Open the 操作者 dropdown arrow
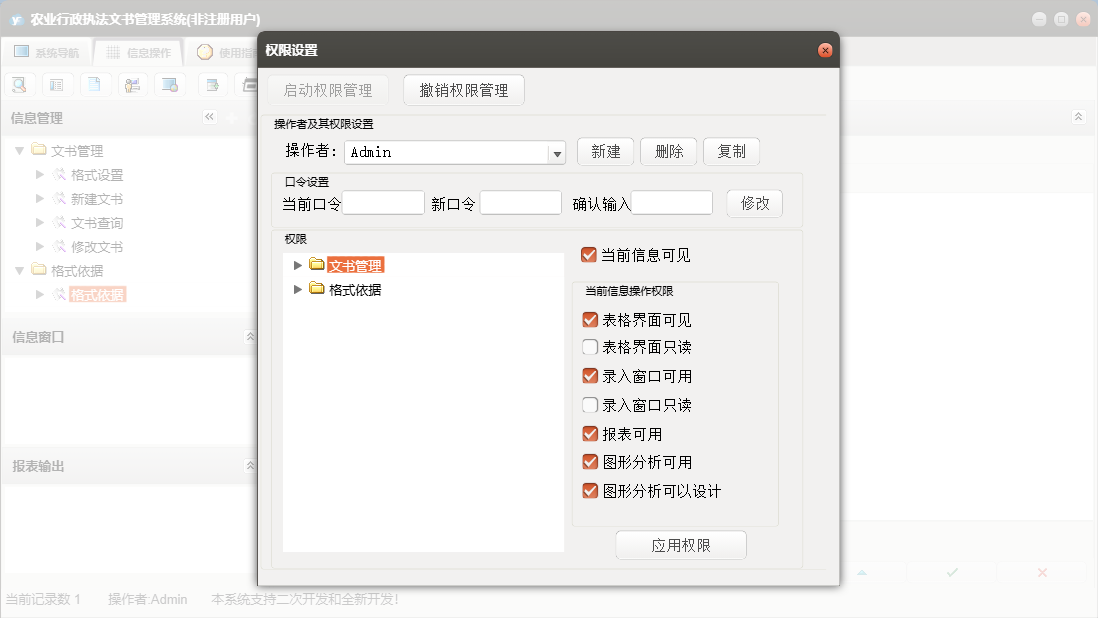This screenshot has width=1098, height=618. click(x=557, y=153)
